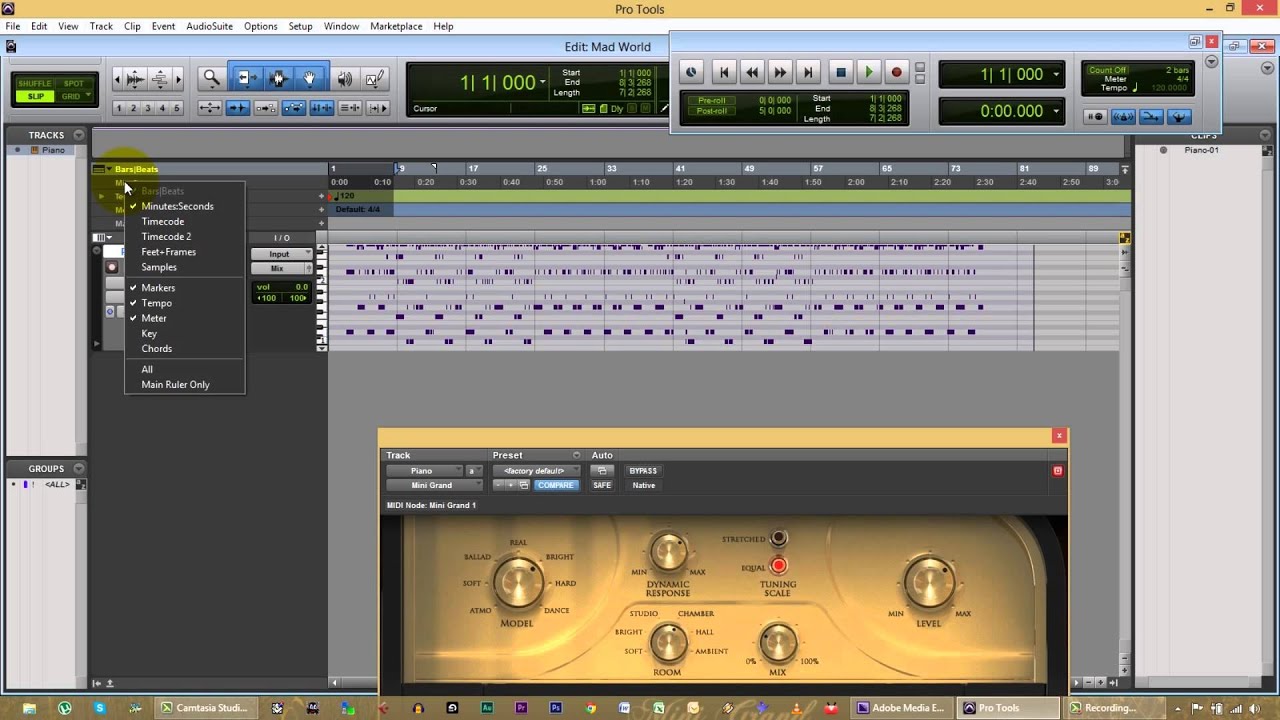Choose the Grabber hand tool
The width and height of the screenshot is (1280, 720).
[310, 78]
